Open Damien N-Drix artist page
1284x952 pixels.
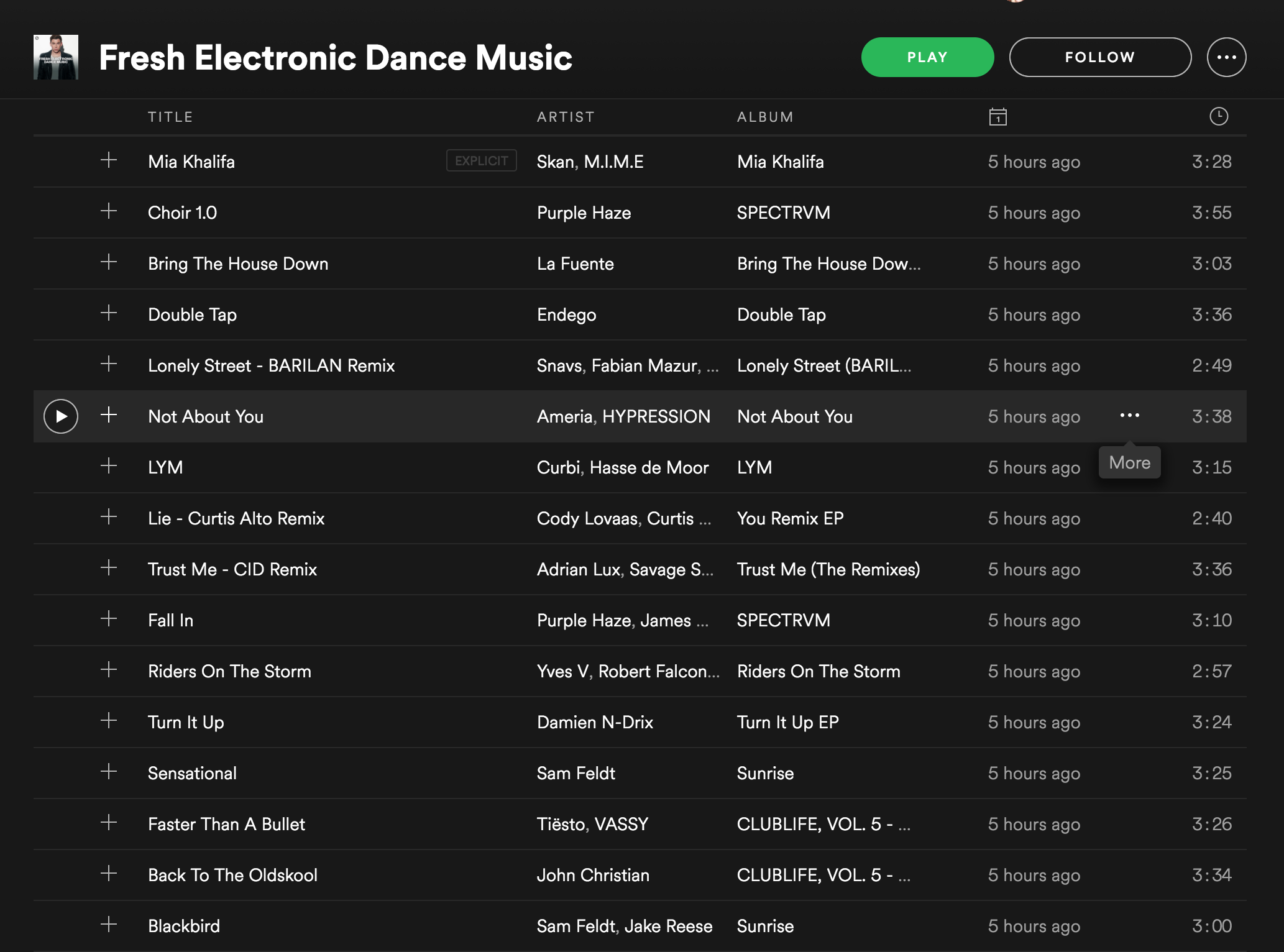coord(595,723)
